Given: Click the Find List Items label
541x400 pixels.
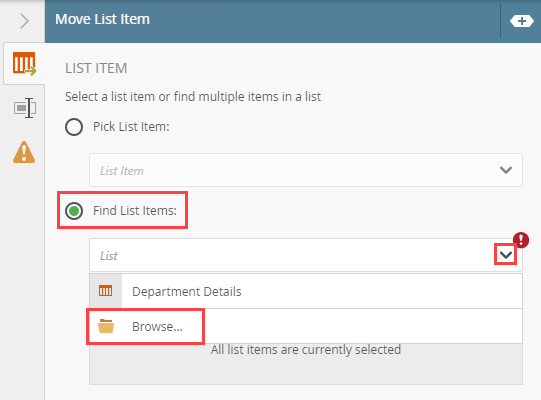Looking at the screenshot, I should click(135, 211).
